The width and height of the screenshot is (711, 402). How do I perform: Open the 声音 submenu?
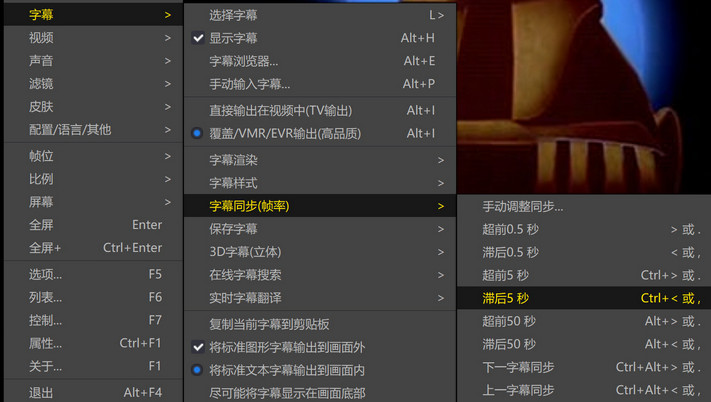[x=93, y=61]
